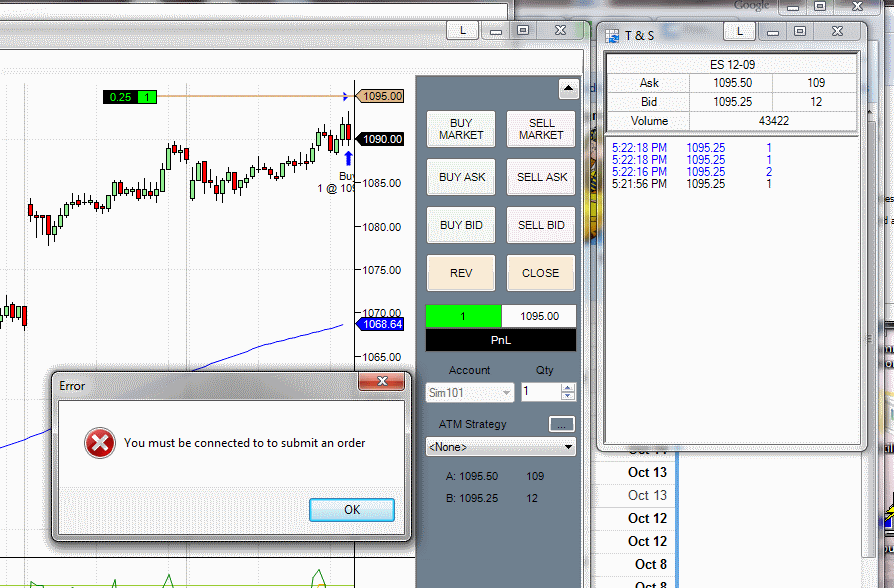Open the Account Sim101 dropdown

470,392
